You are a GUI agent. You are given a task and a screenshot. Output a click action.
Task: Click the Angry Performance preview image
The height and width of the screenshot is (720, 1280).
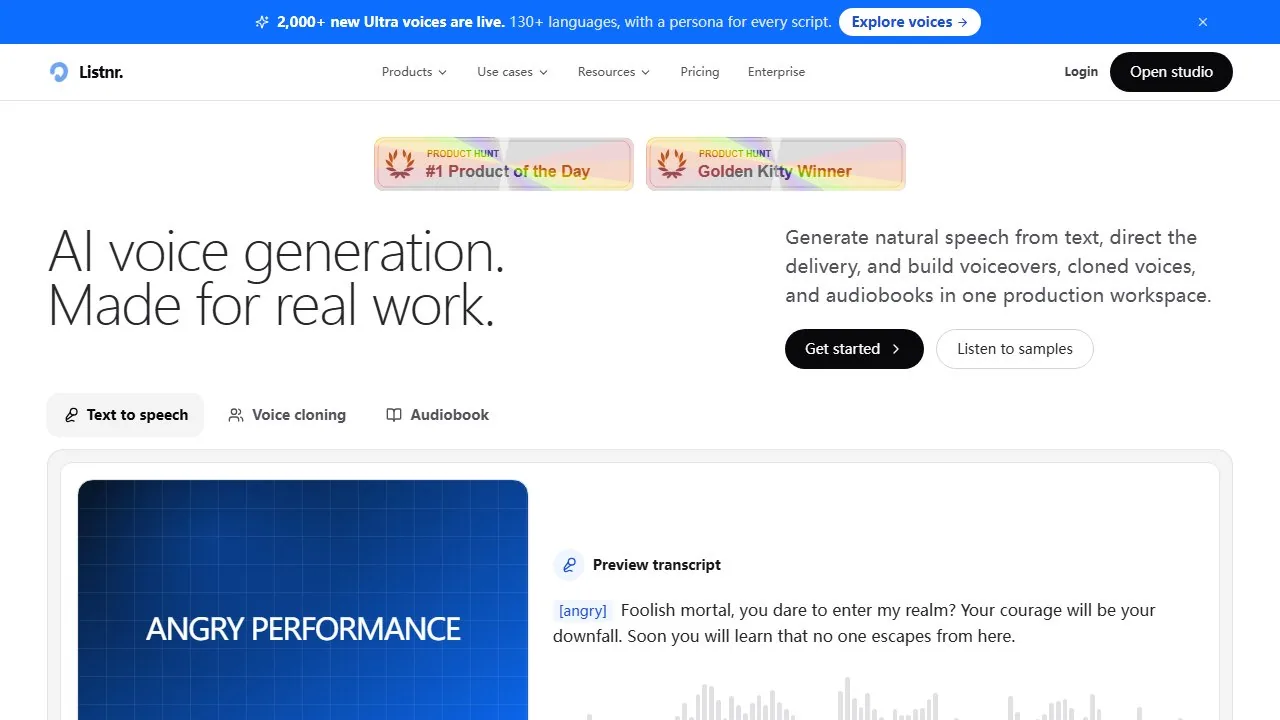point(303,600)
